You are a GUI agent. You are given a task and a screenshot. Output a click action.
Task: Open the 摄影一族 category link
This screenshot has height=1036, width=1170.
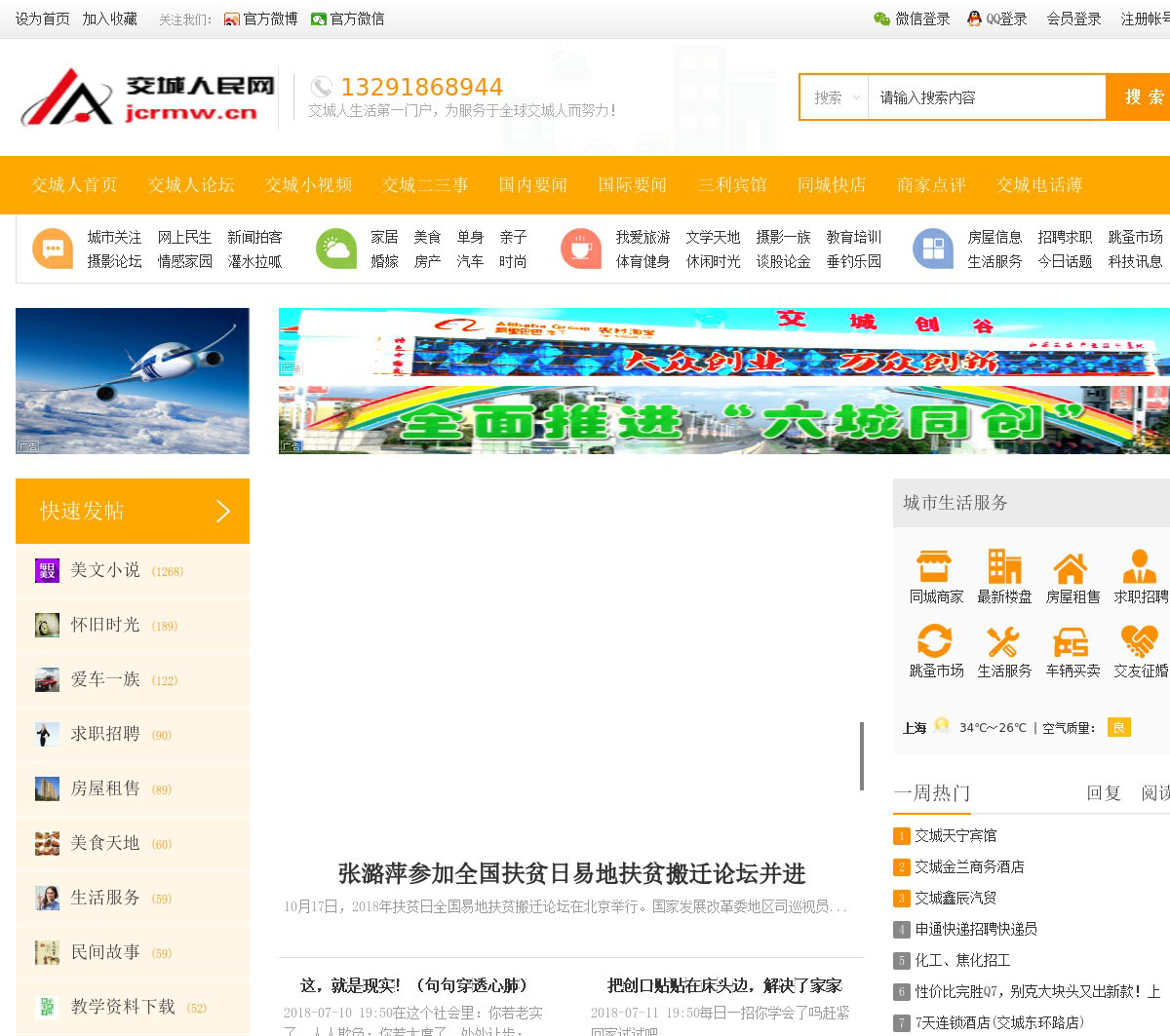[784, 237]
